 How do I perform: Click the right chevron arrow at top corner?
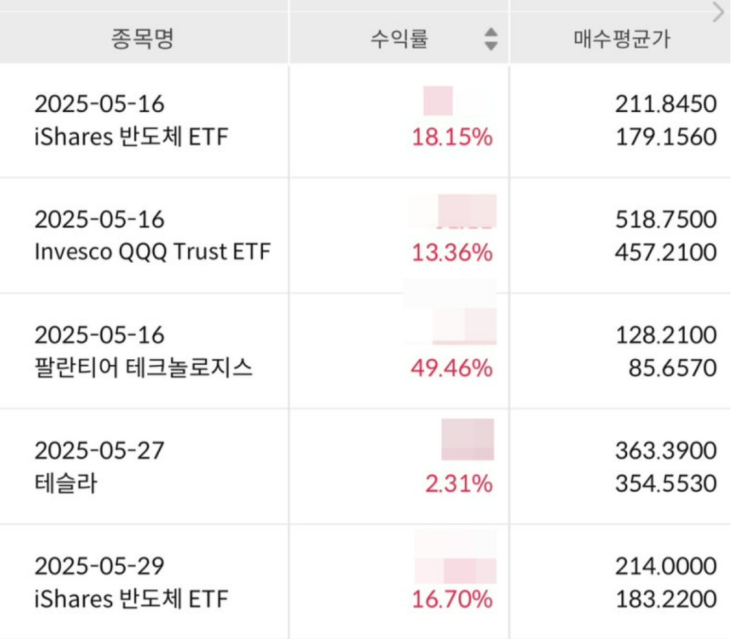[718, 12]
